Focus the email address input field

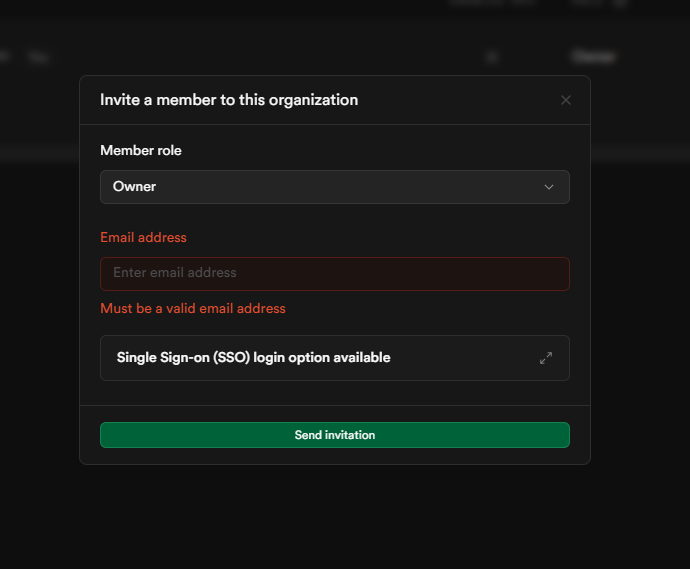(334, 273)
